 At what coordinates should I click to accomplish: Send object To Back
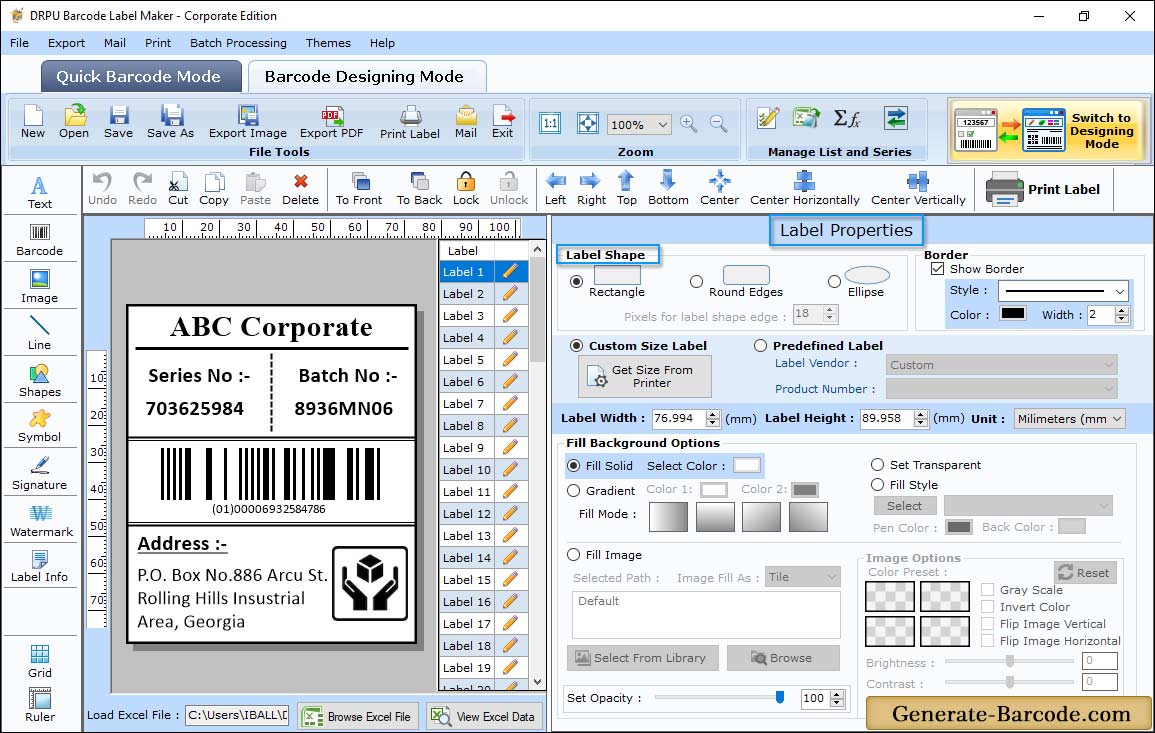pos(419,189)
